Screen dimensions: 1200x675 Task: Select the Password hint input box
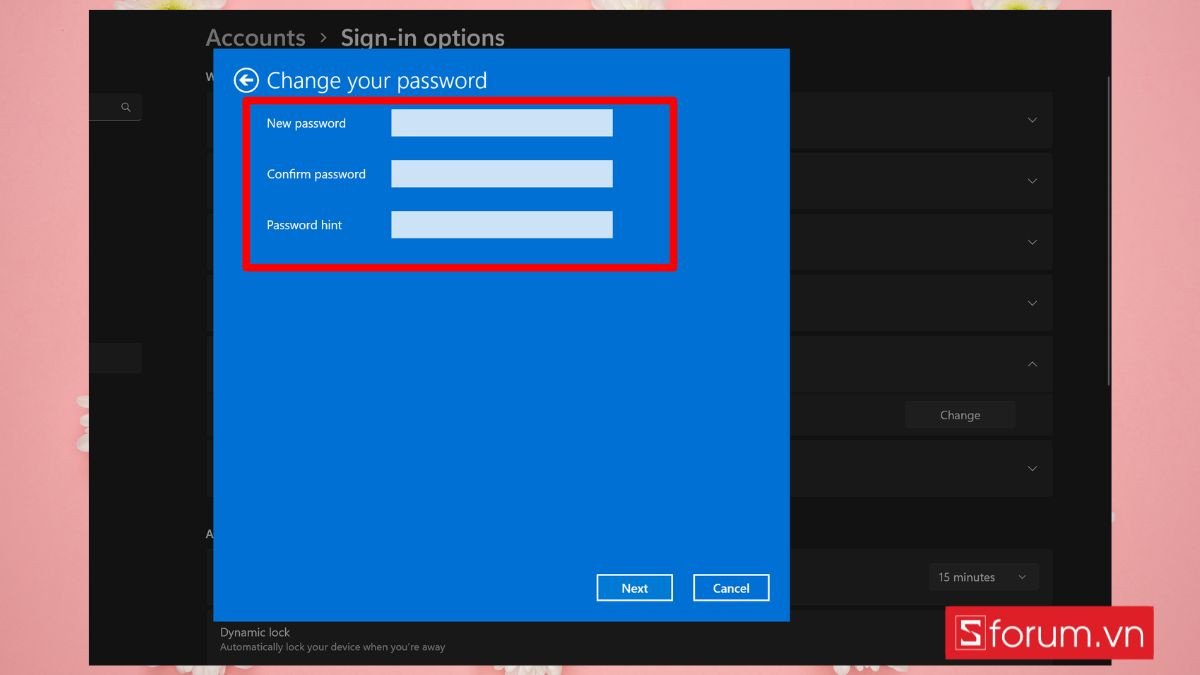[501, 225]
